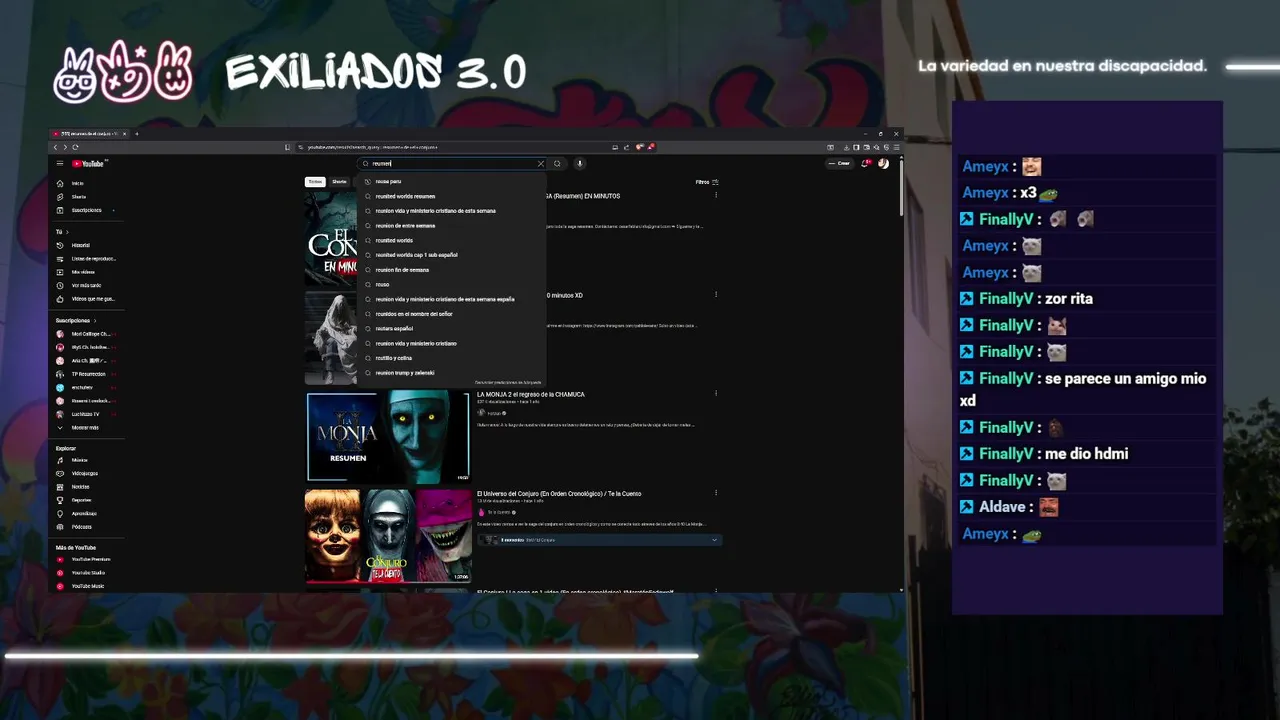Click the browser address bar
This screenshot has width=1280, height=720.
click(x=455, y=147)
